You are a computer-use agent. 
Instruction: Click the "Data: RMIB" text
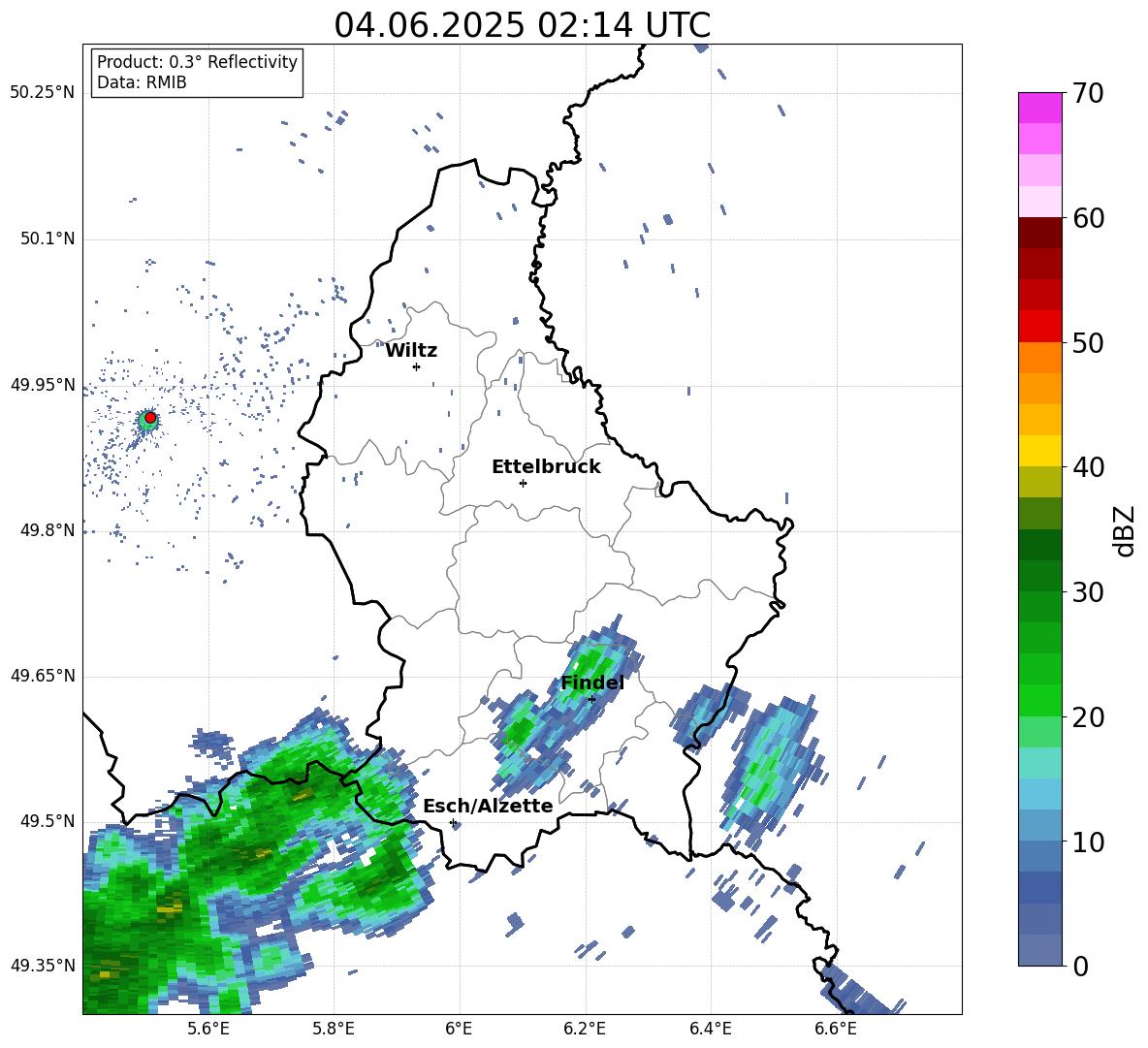142,82
